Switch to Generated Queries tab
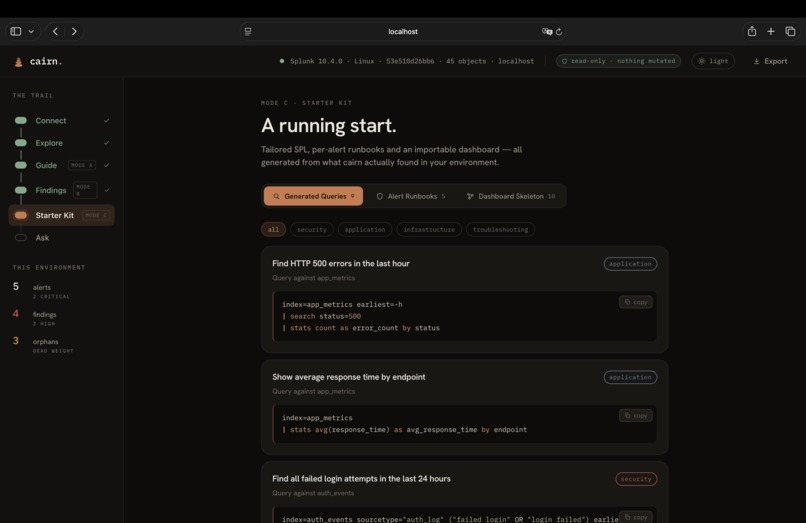The image size is (806, 523). (313, 196)
